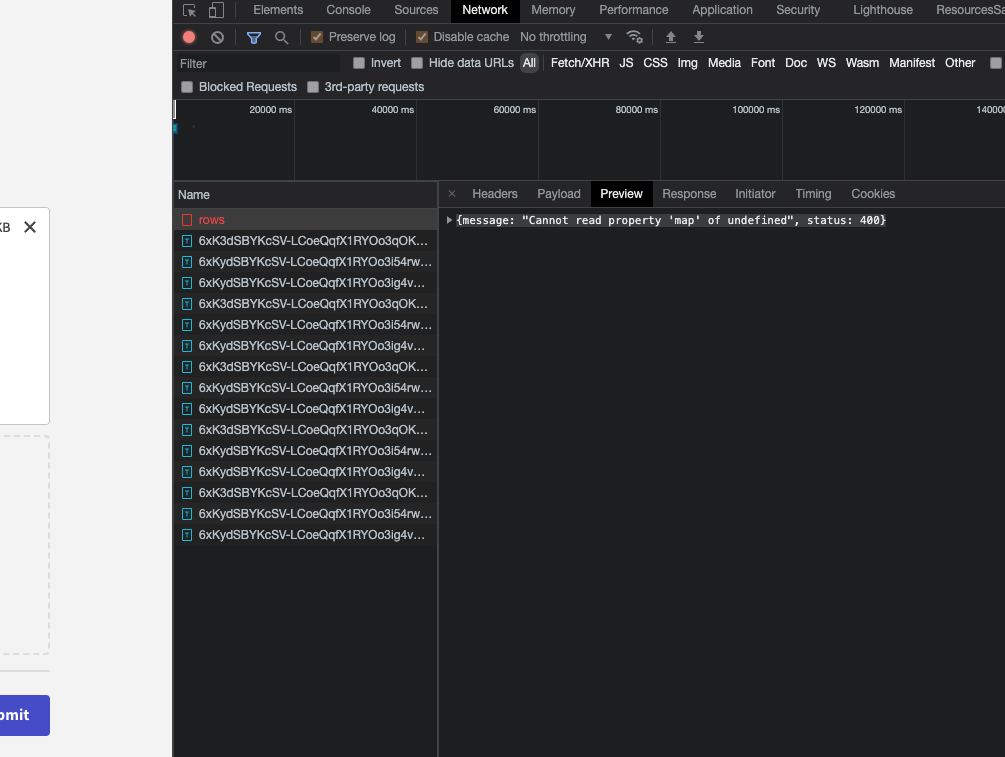Open the Cookies tab of request
1005x757 pixels.
tap(873, 194)
